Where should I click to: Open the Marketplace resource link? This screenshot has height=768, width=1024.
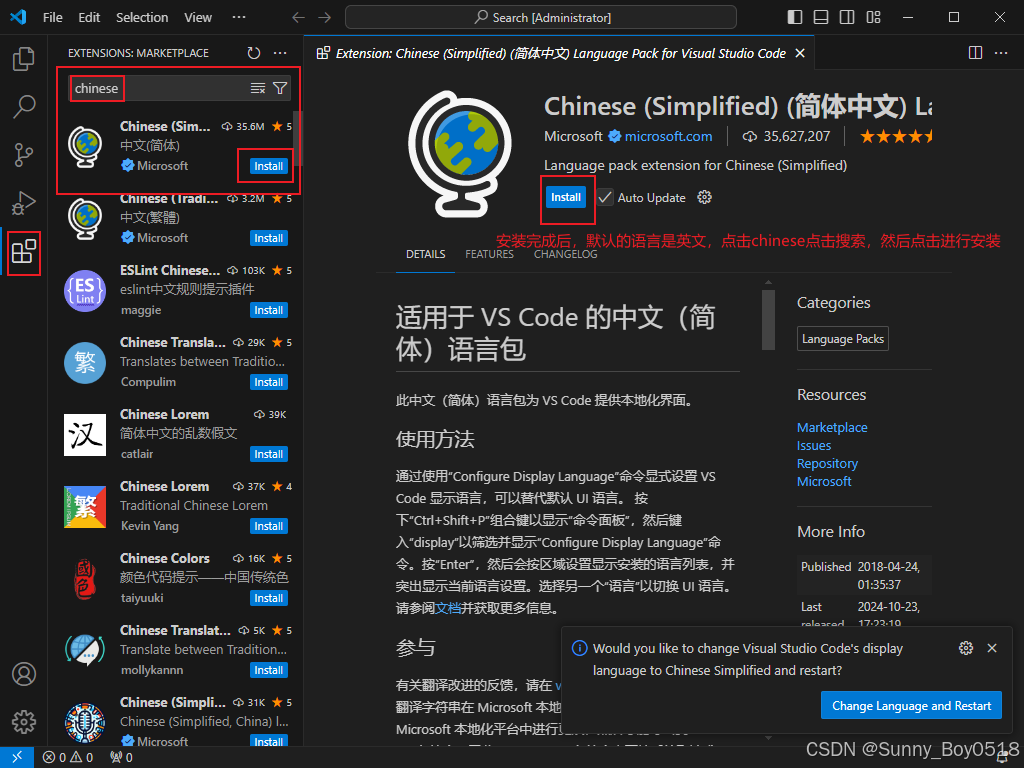(x=832, y=427)
